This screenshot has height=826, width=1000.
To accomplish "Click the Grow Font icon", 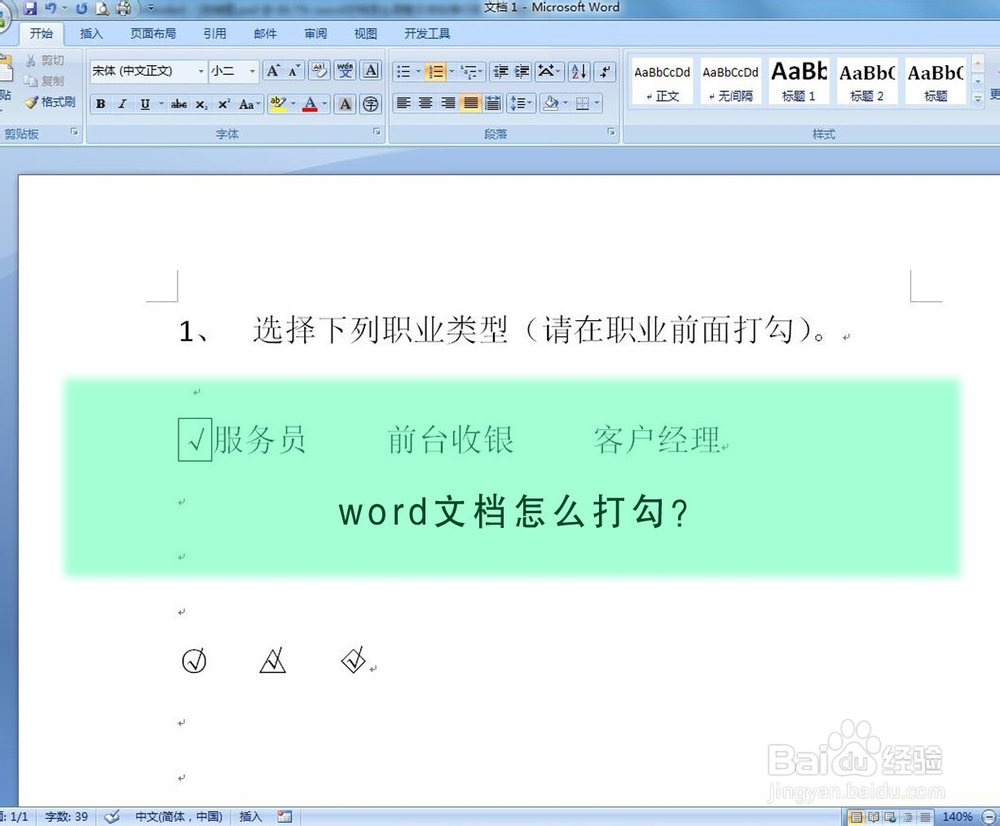I will click(272, 71).
